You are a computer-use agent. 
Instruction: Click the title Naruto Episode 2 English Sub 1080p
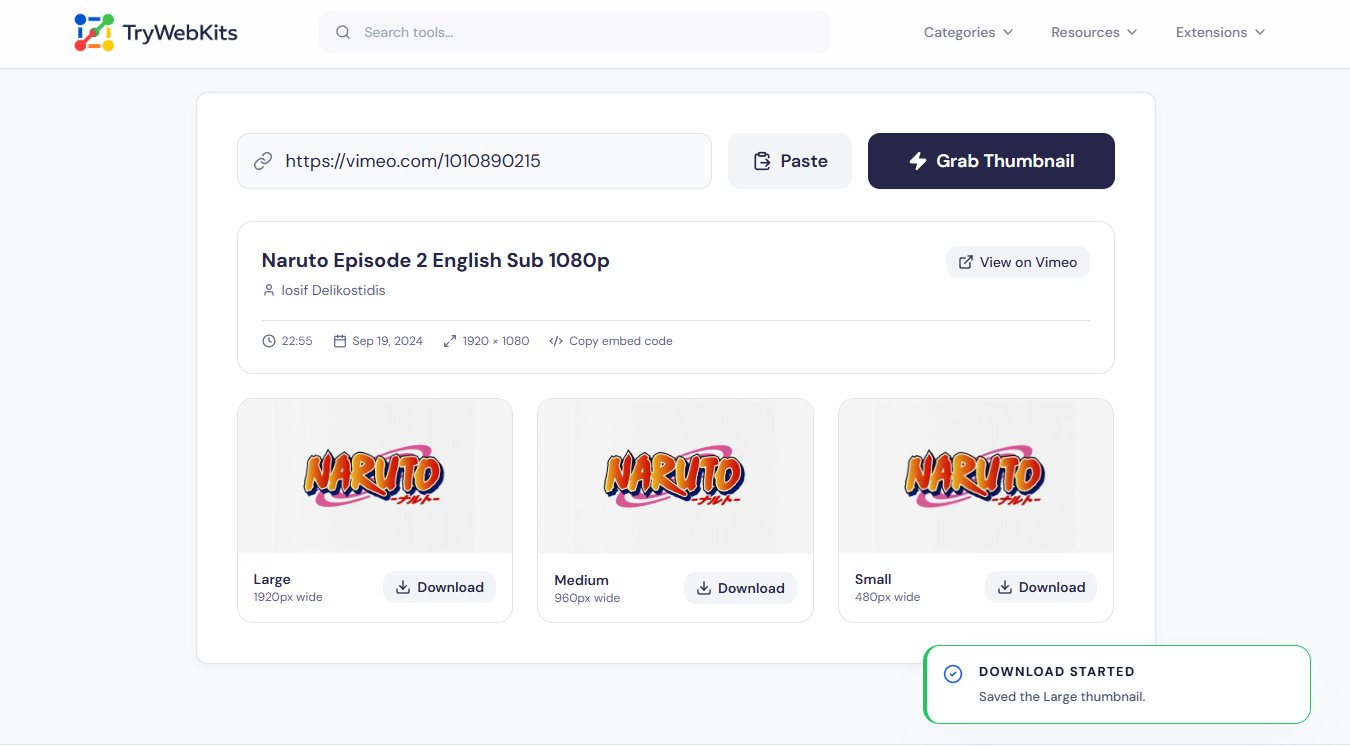(x=436, y=260)
